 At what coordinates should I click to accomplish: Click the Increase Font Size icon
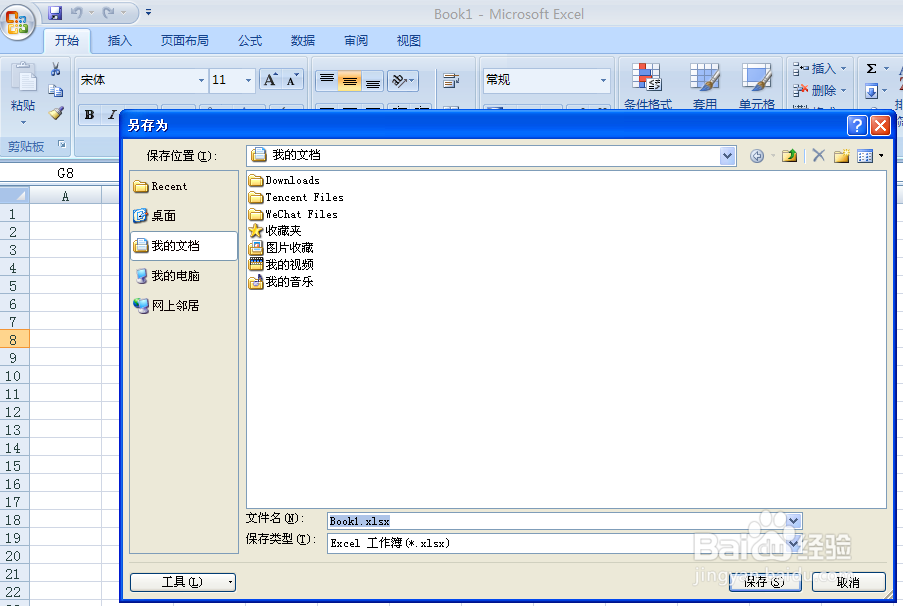270,80
